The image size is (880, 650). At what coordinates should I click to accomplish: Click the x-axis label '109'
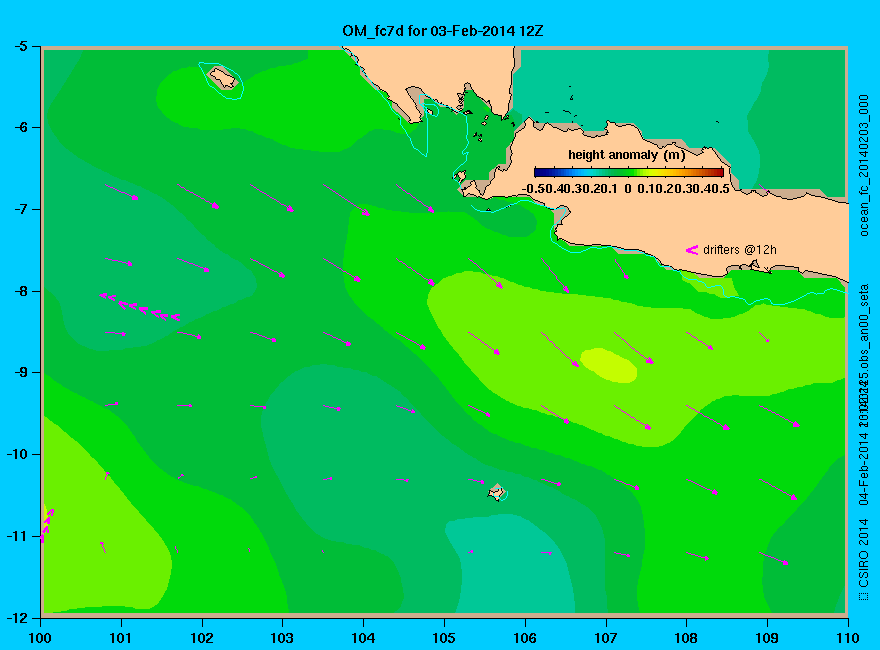click(767, 638)
